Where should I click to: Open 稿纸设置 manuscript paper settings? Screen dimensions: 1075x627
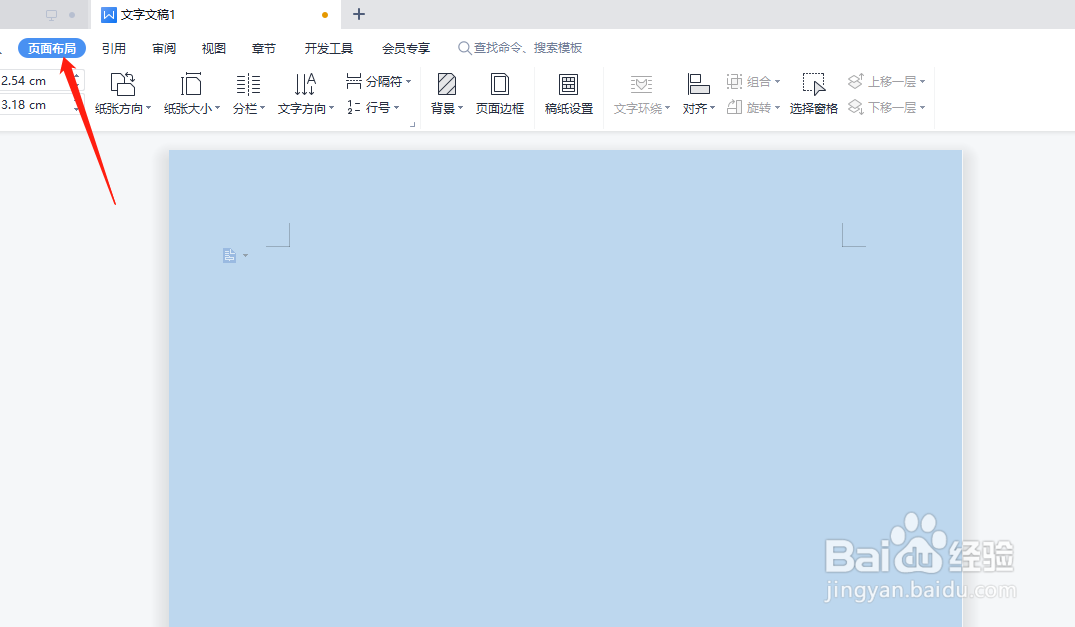pos(568,94)
